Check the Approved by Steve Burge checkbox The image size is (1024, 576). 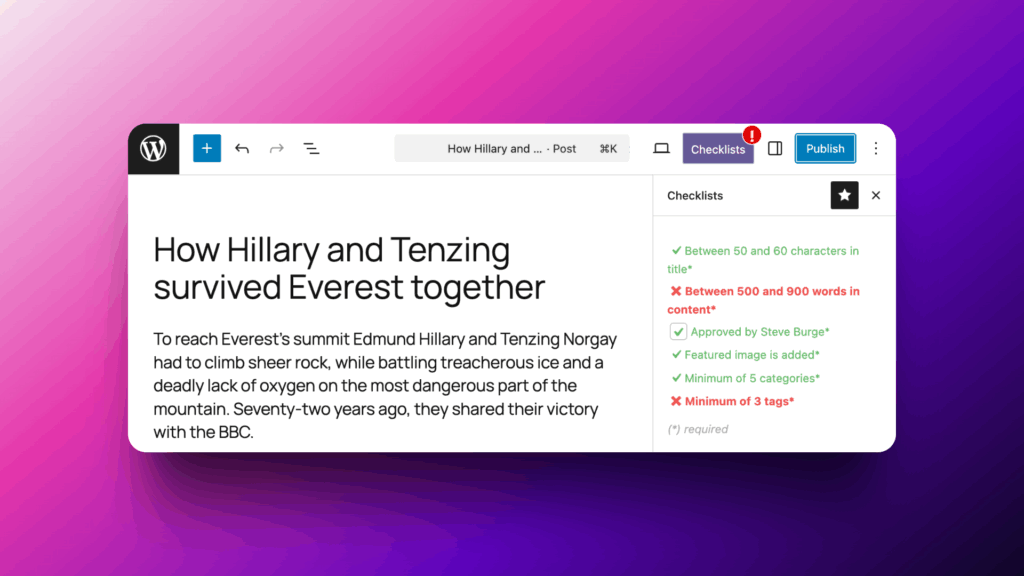click(678, 332)
